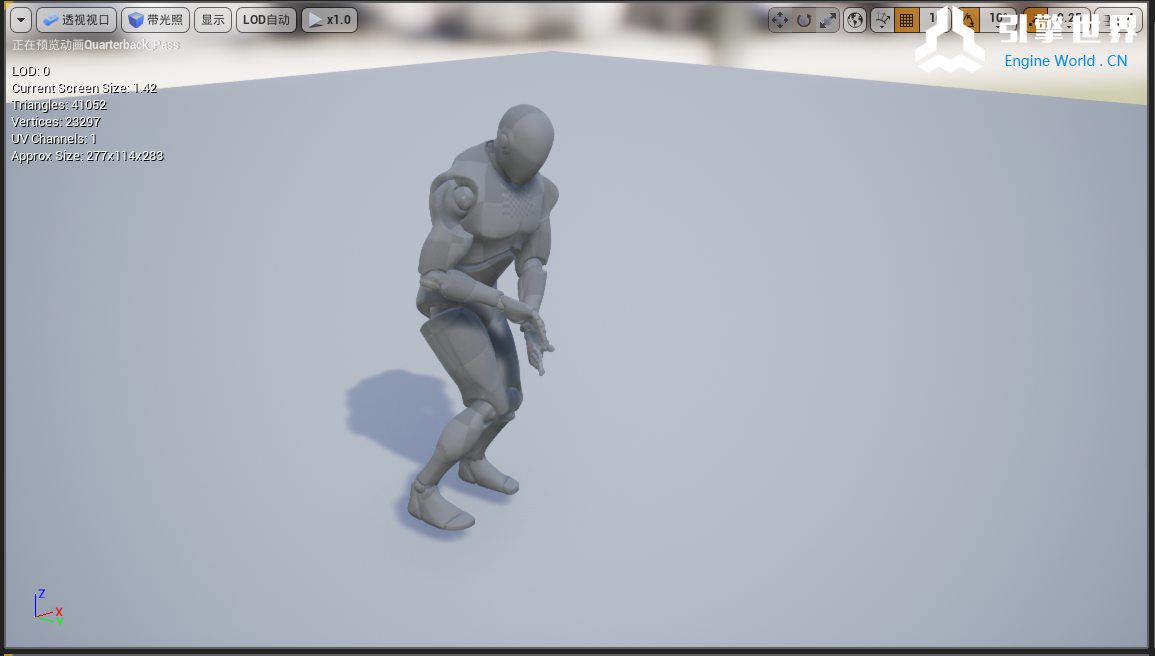Viewport: 1155px width, 656px height.
Task: Toggle scale snapping
Action: [1032, 20]
